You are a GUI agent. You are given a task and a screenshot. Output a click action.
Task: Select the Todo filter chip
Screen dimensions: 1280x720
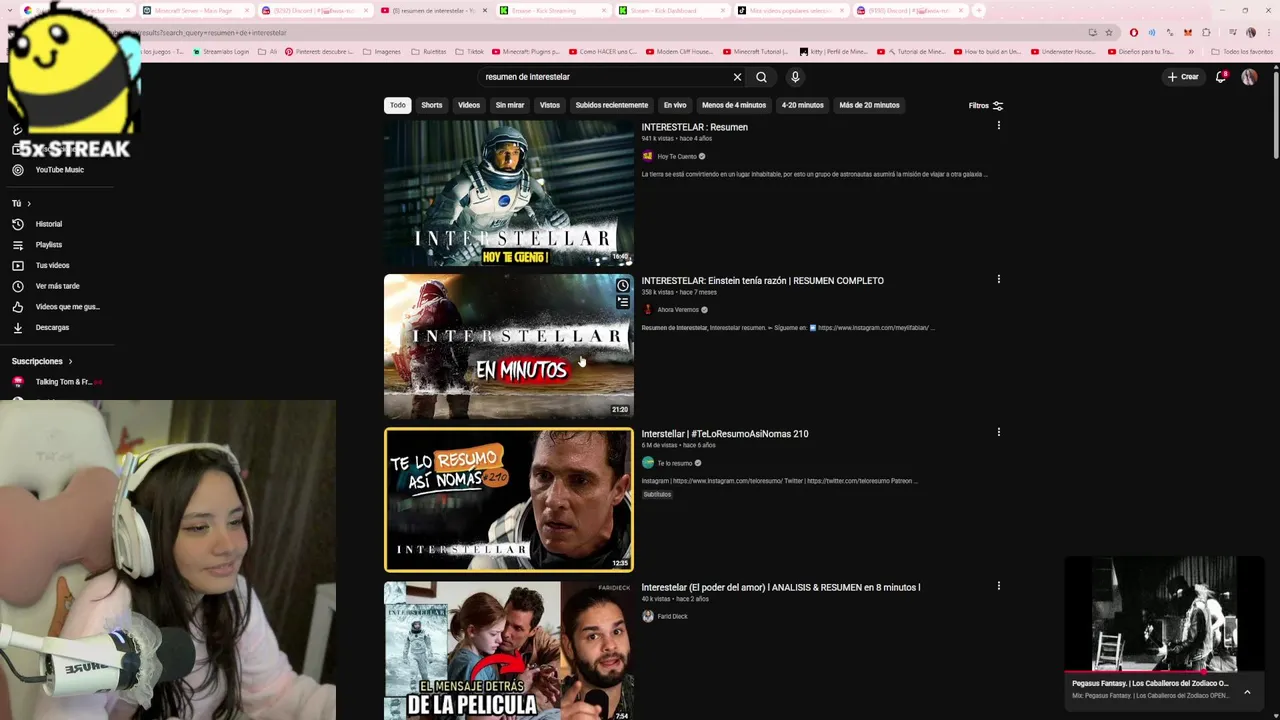(x=398, y=105)
